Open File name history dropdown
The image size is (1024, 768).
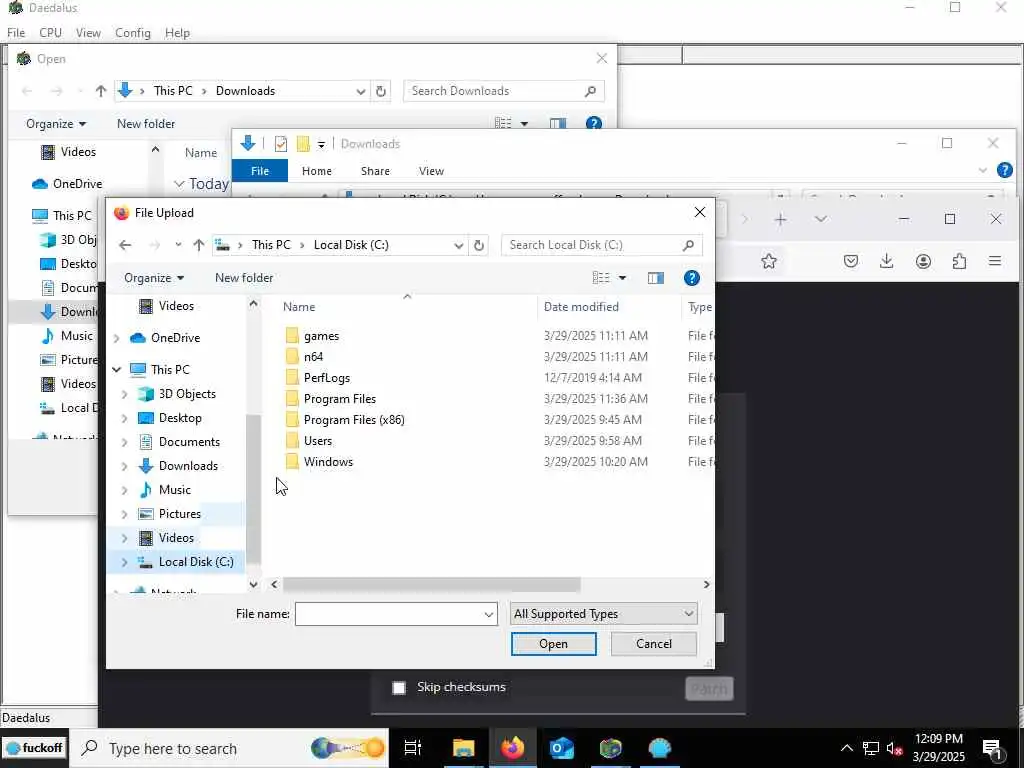488,615
